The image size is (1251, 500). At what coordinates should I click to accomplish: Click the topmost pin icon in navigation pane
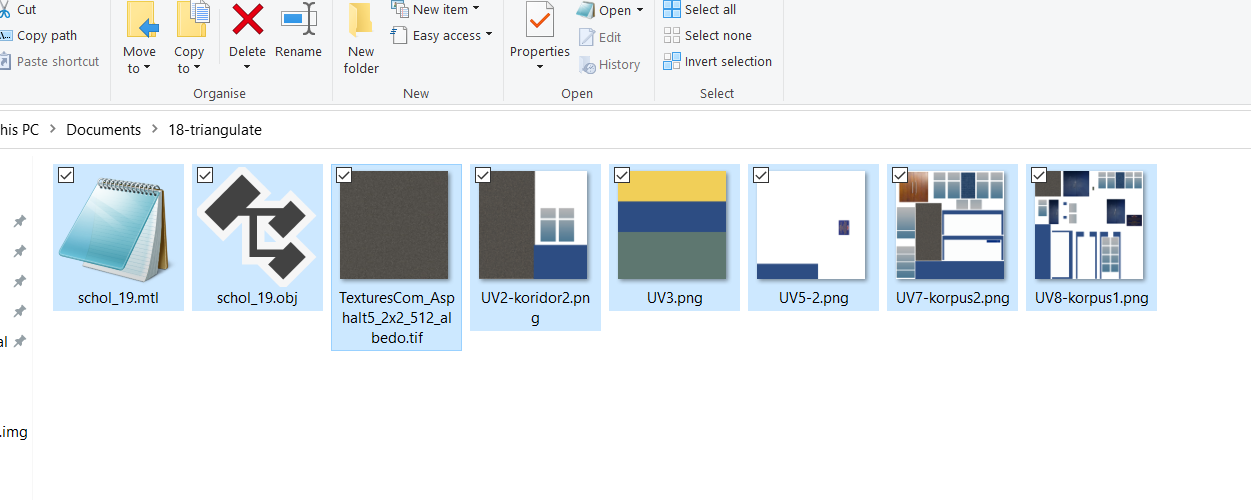coord(19,221)
